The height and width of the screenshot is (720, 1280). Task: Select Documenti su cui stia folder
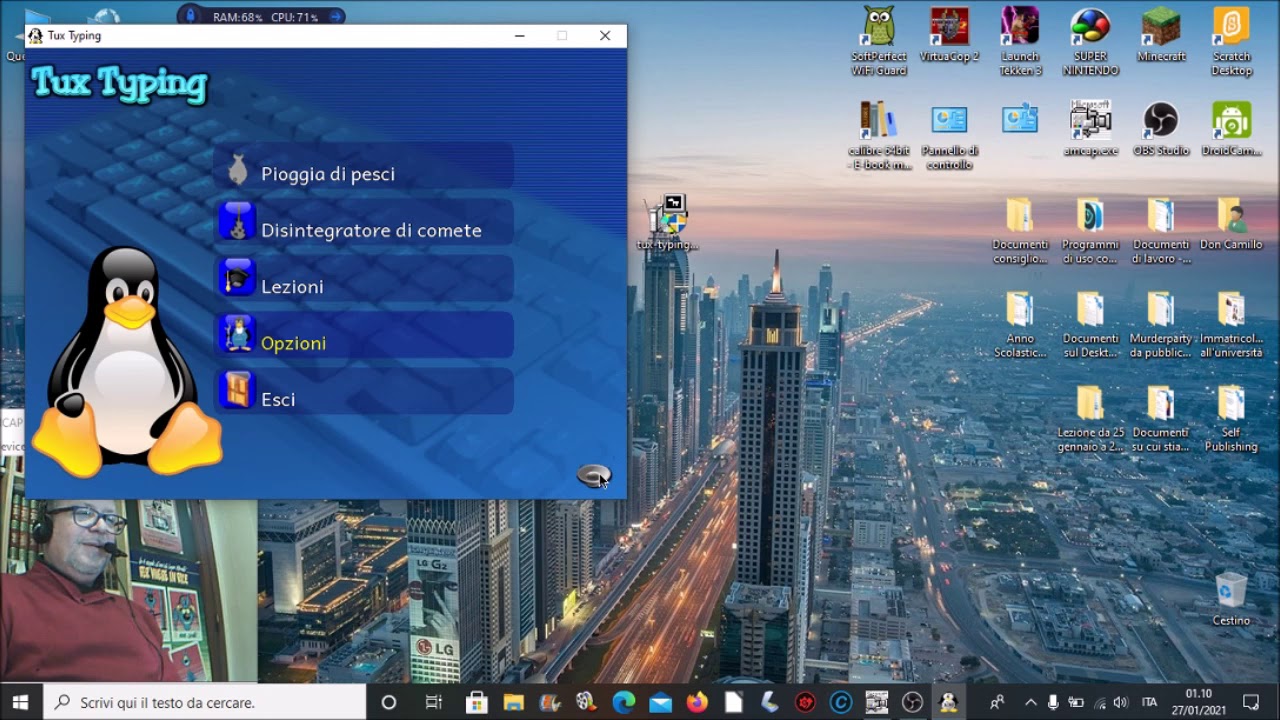point(1161,418)
